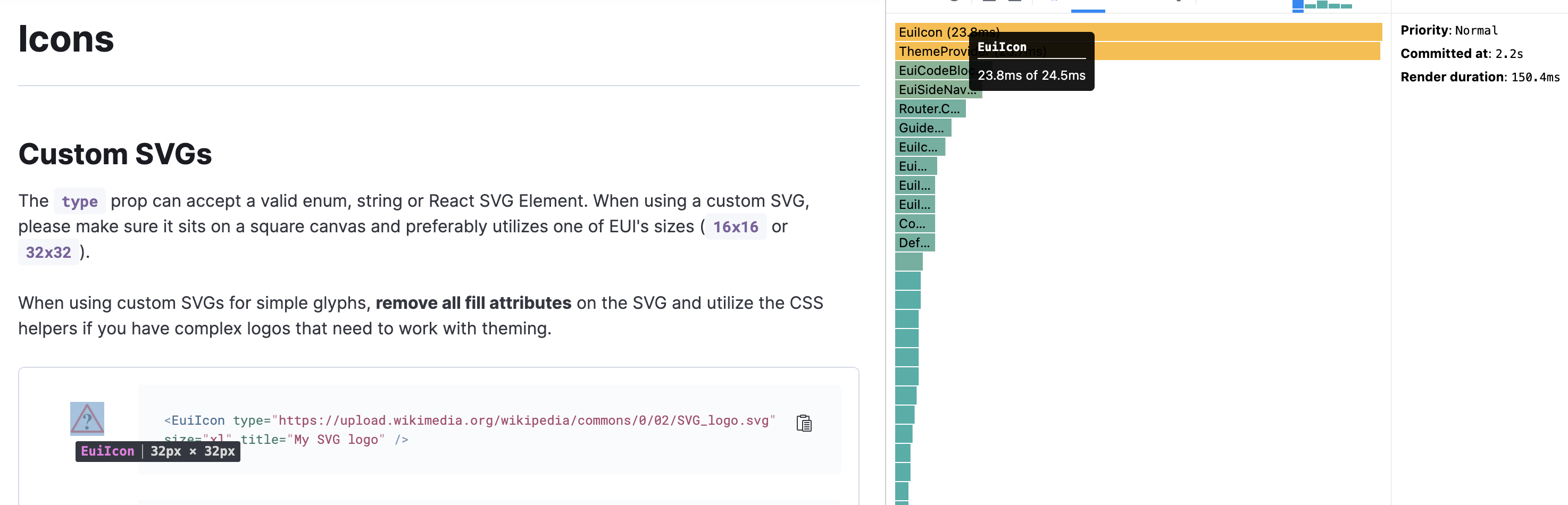Image resolution: width=1568 pixels, height=505 pixels.
Task: Select the Router.C... flamegraph bar
Action: (930, 109)
